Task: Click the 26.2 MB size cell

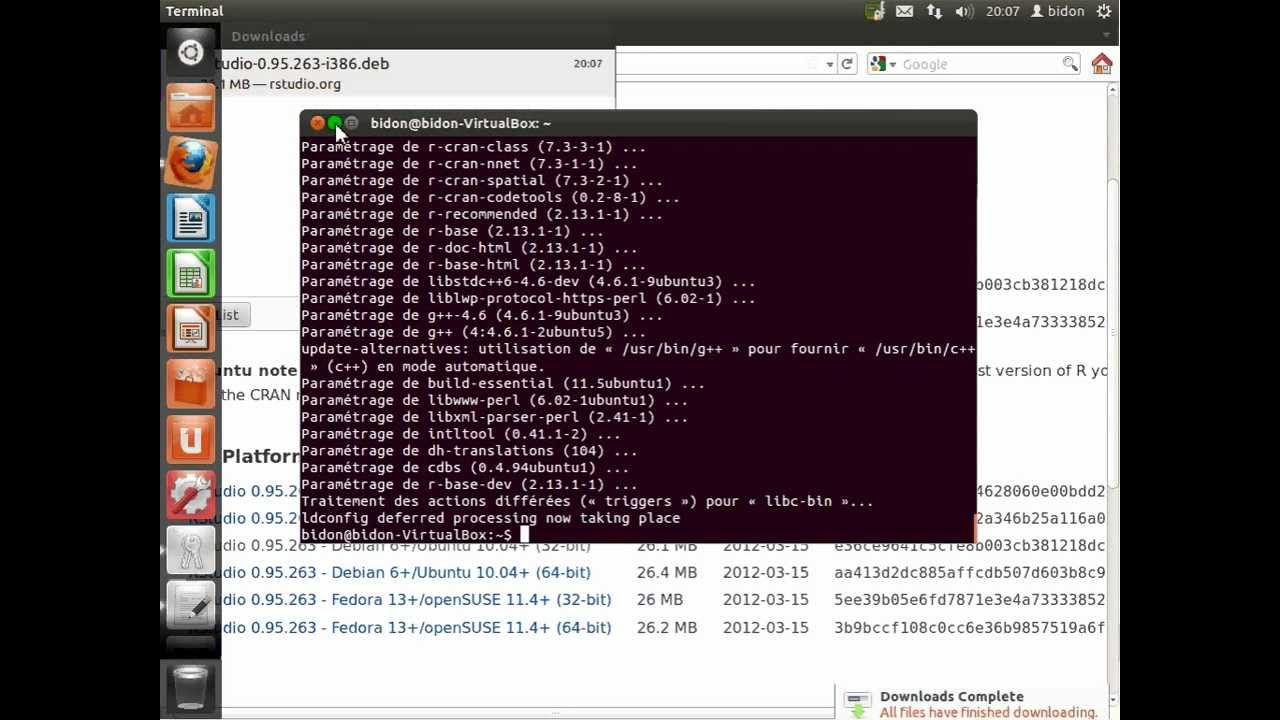Action: pos(667,627)
